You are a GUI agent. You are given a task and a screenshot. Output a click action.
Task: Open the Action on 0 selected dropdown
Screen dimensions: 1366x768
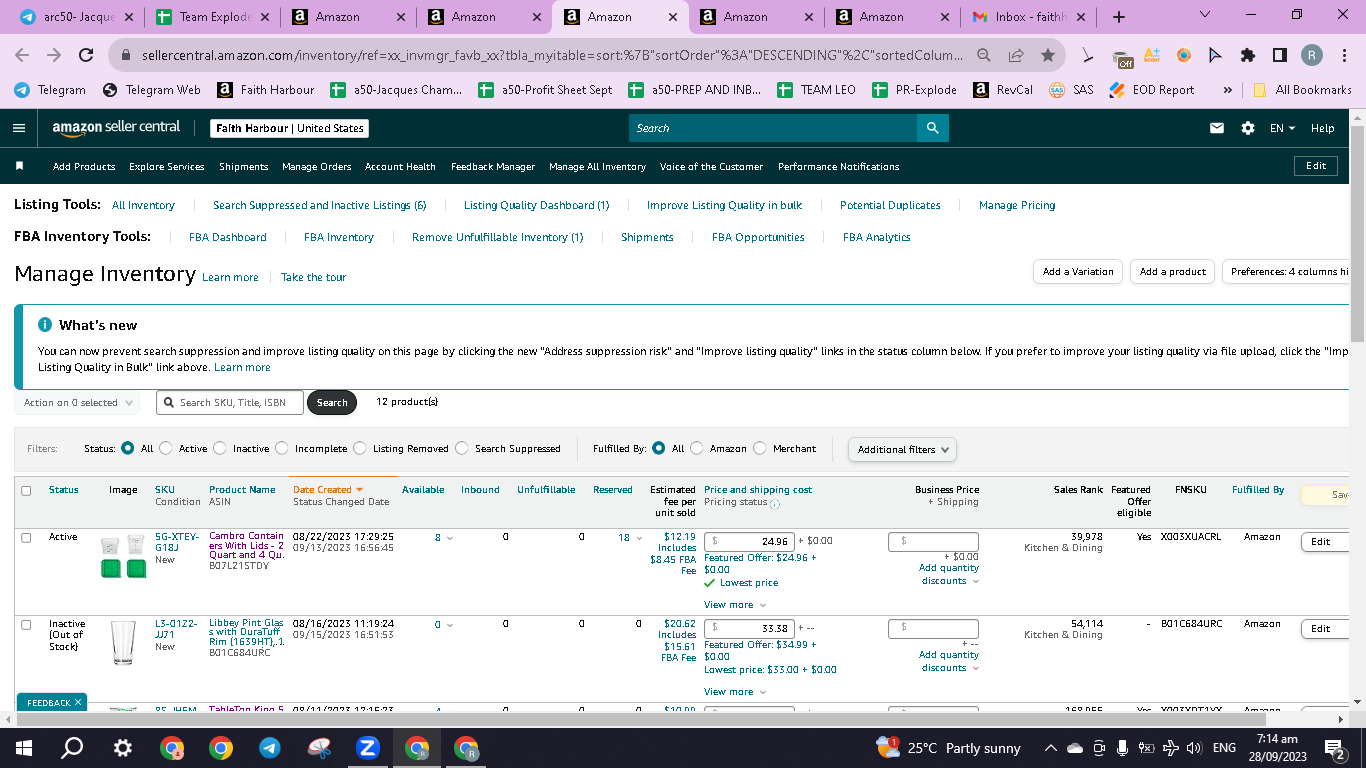[x=79, y=403]
